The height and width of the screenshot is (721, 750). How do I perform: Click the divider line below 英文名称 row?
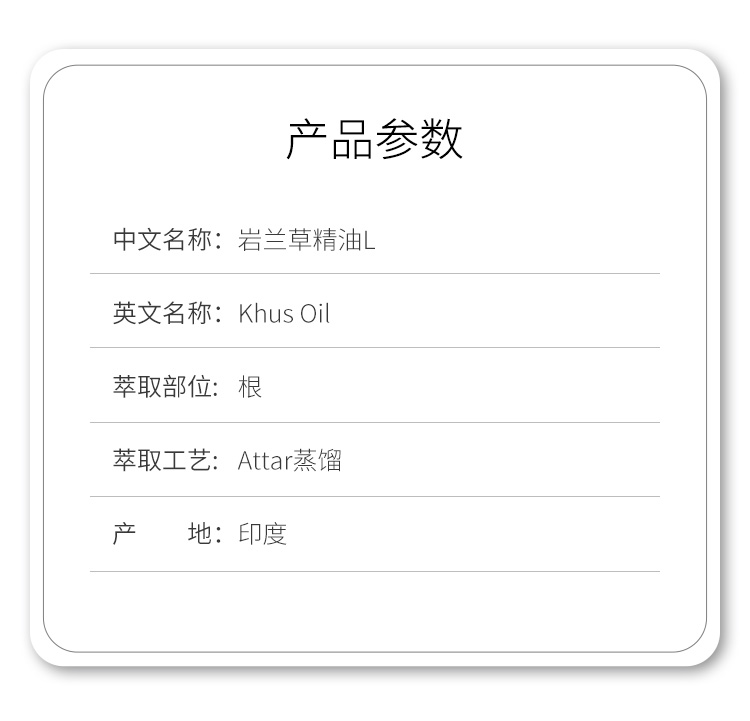(x=375, y=348)
